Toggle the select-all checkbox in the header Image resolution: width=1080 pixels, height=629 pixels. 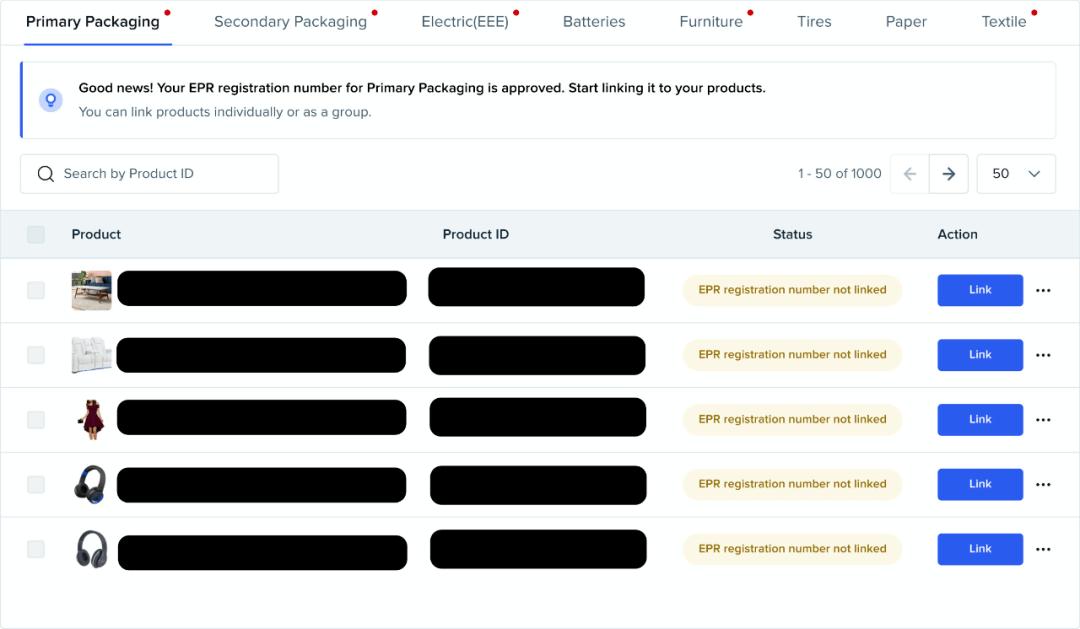36,234
